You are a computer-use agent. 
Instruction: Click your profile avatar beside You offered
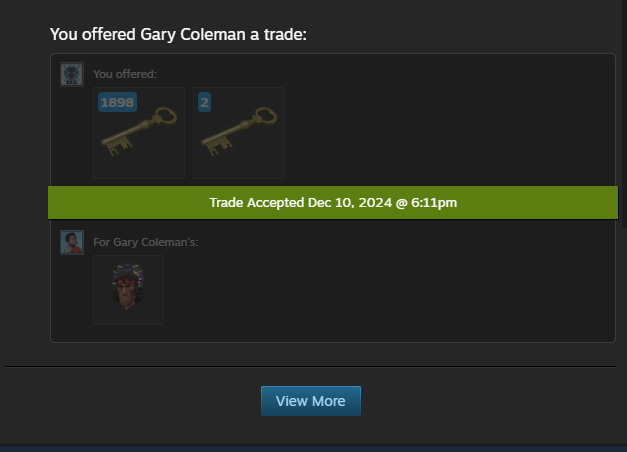click(x=72, y=74)
